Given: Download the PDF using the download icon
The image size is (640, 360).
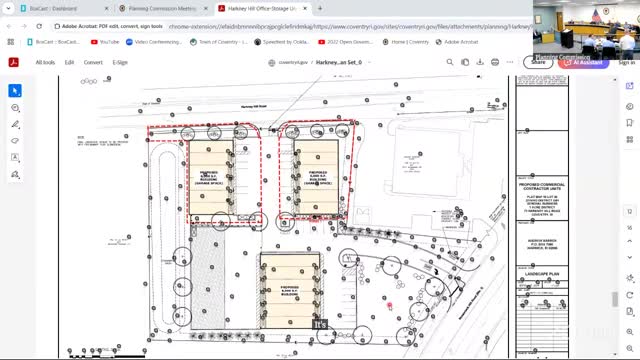Looking at the screenshot, I should (x=480, y=62).
